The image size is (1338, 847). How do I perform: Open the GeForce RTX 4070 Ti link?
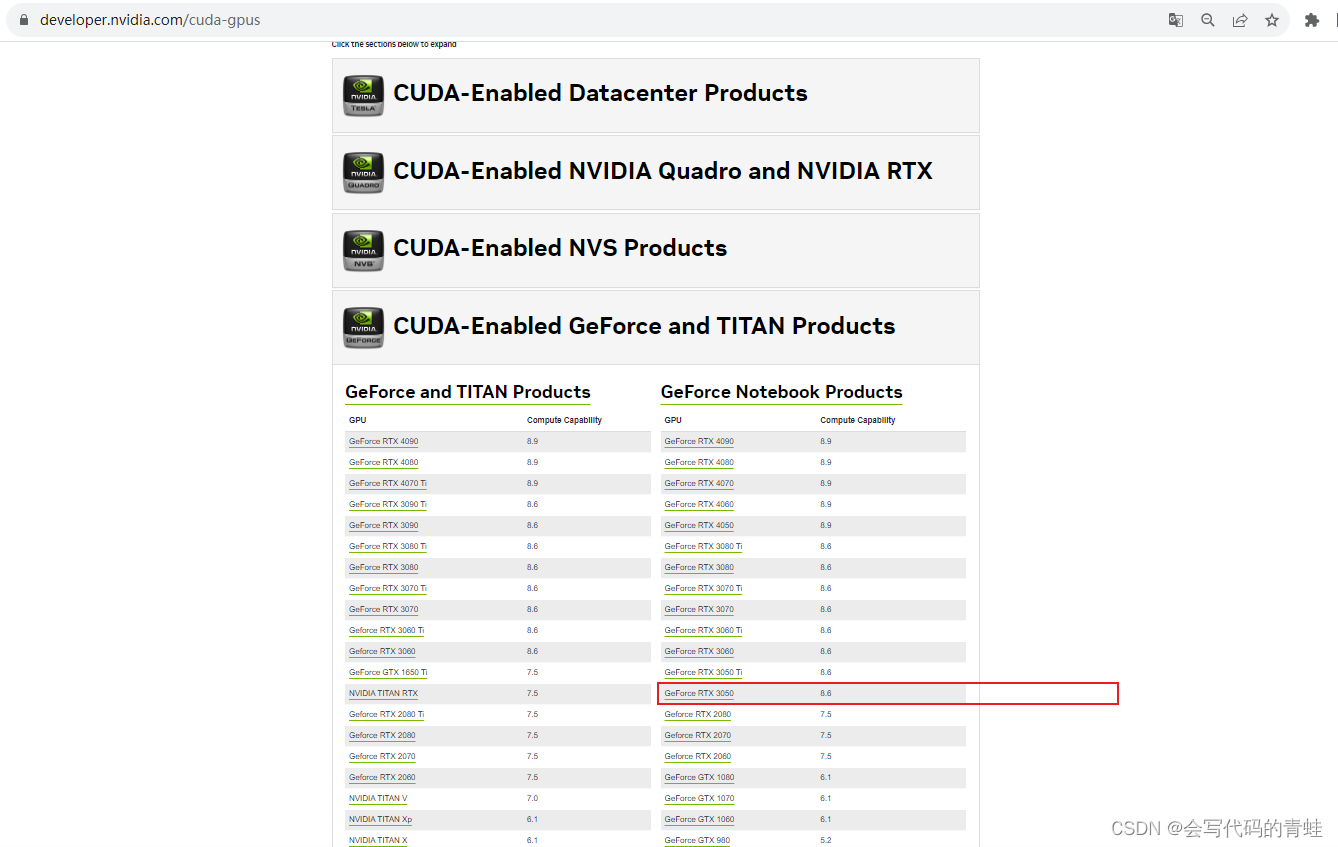coord(388,483)
